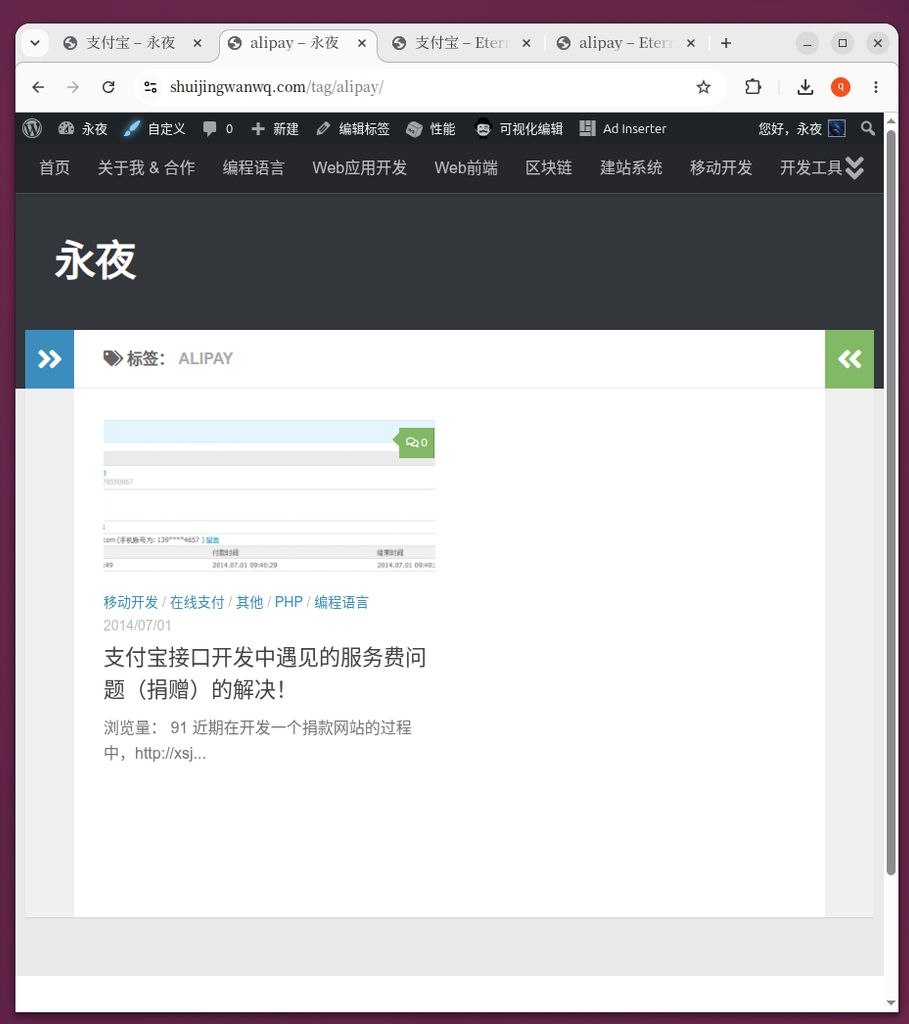Open 关于我 & 合作 page
The width and height of the screenshot is (909, 1024).
(146, 168)
